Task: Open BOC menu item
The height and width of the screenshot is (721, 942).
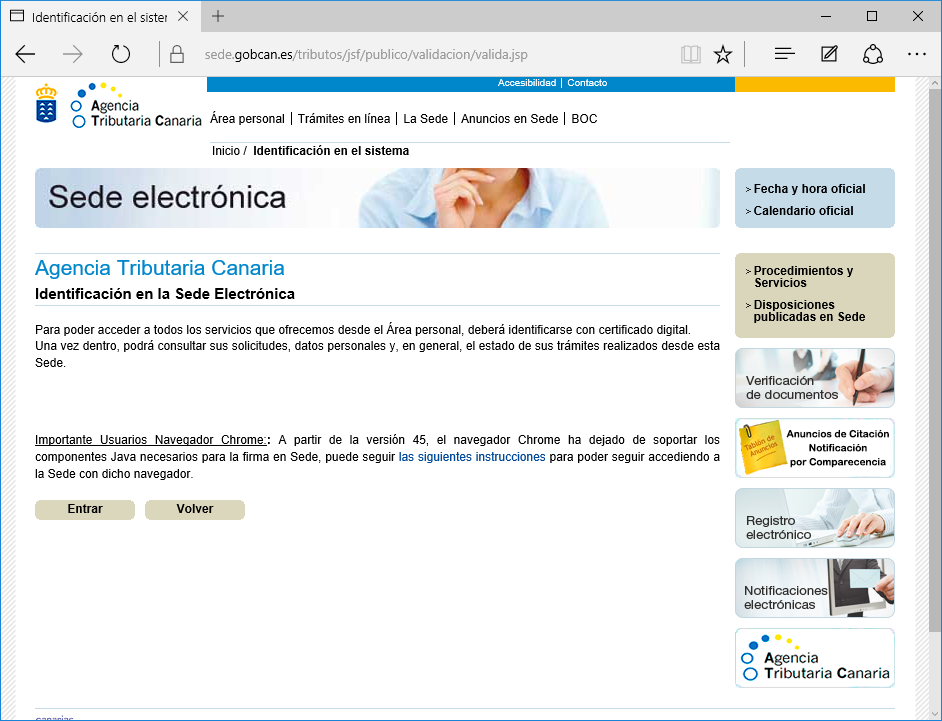Action: [584, 119]
